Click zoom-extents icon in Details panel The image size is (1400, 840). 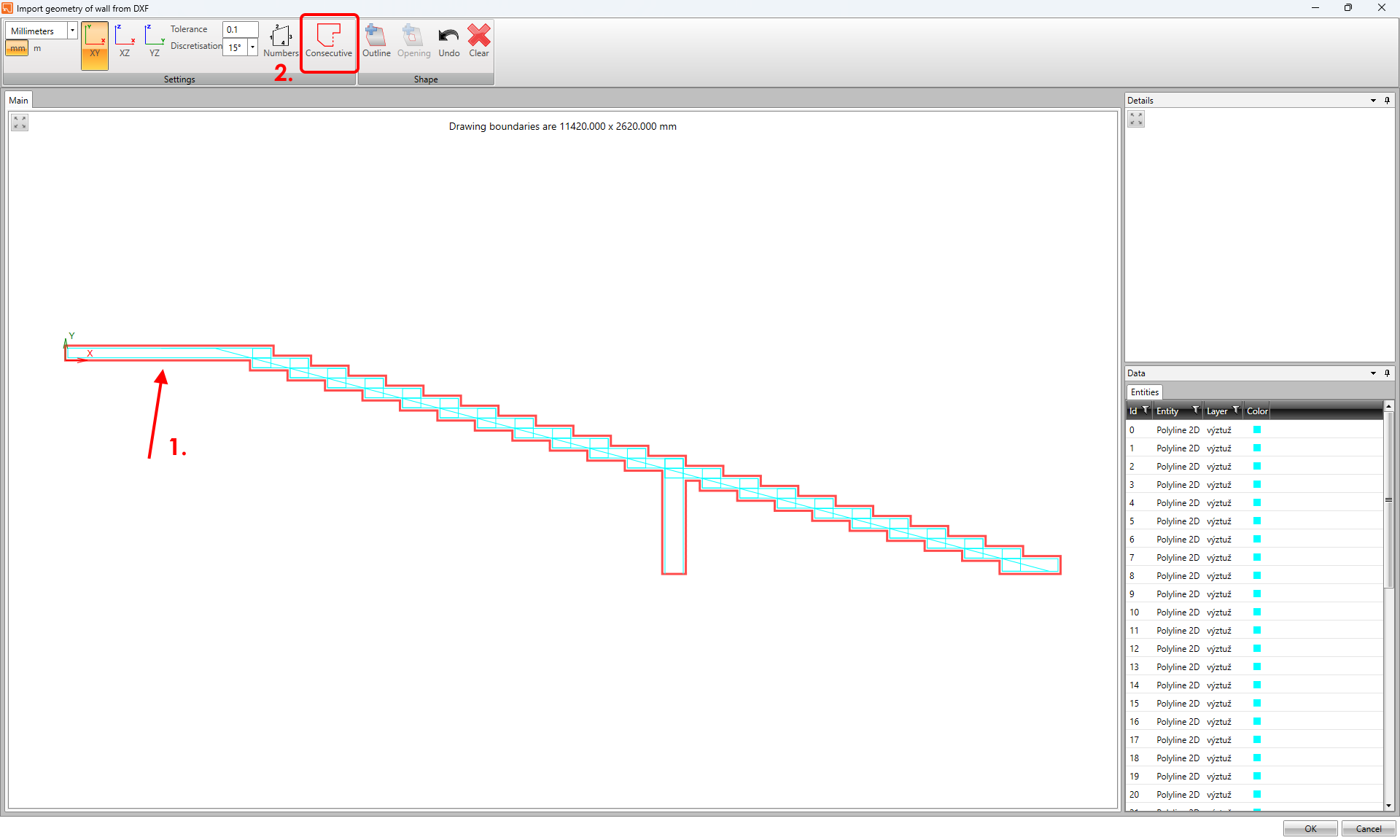coord(1136,119)
